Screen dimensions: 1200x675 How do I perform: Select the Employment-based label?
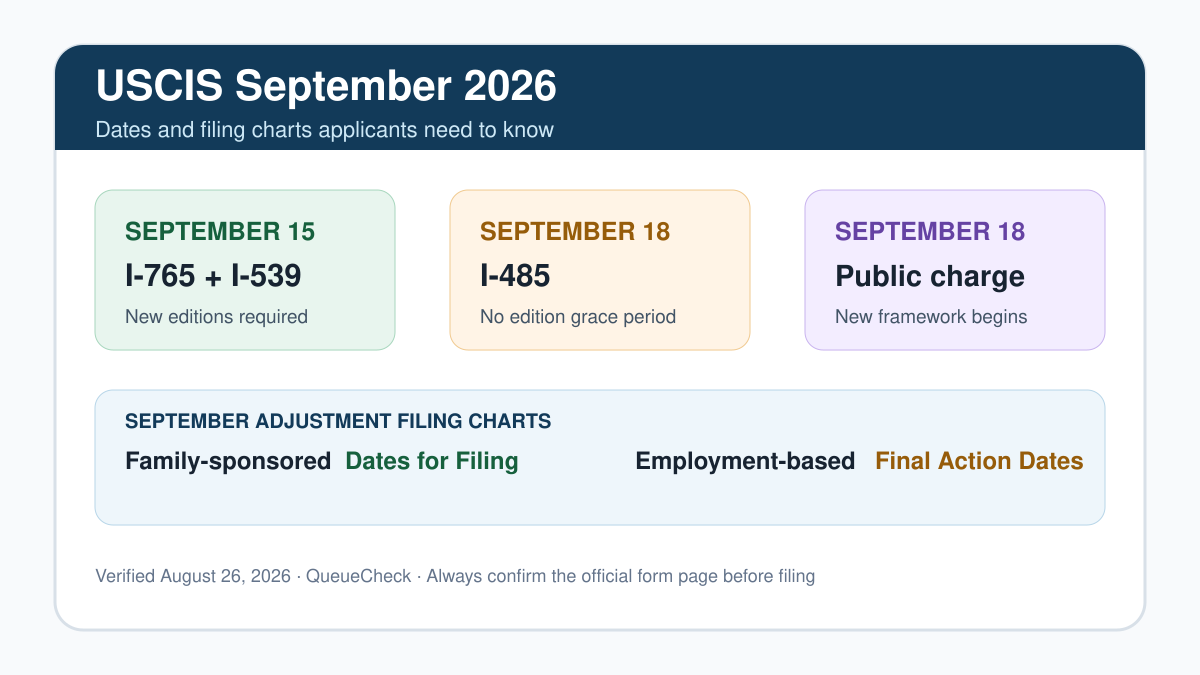pos(745,461)
